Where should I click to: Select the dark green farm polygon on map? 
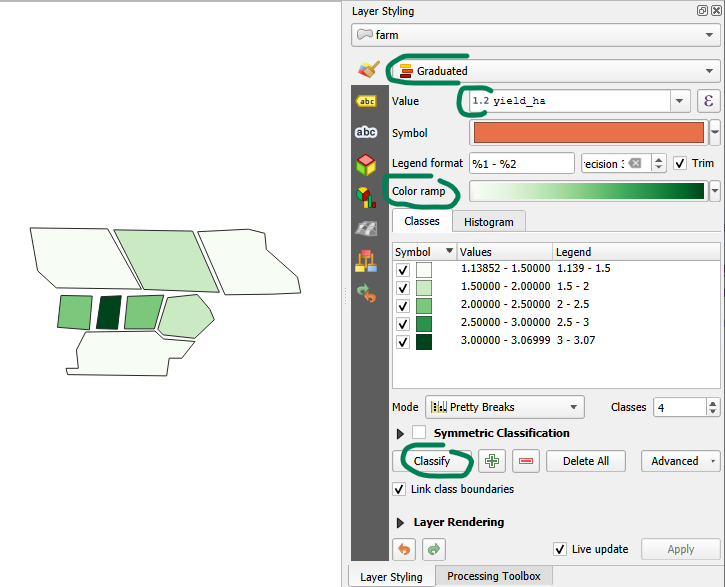click(109, 312)
